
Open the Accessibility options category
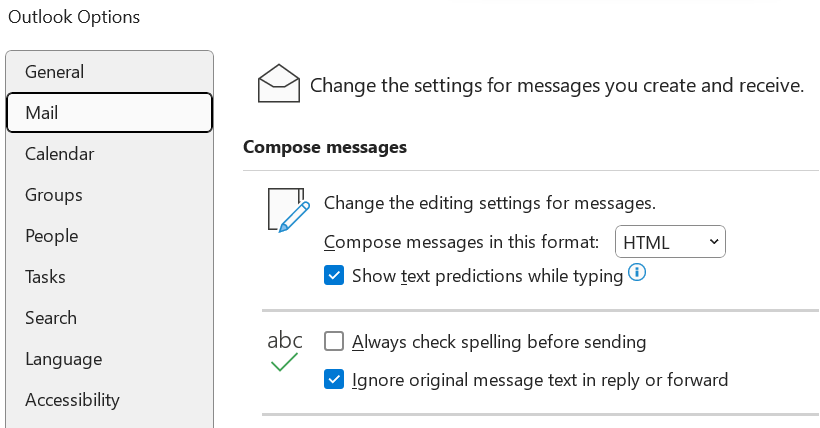pos(72,400)
